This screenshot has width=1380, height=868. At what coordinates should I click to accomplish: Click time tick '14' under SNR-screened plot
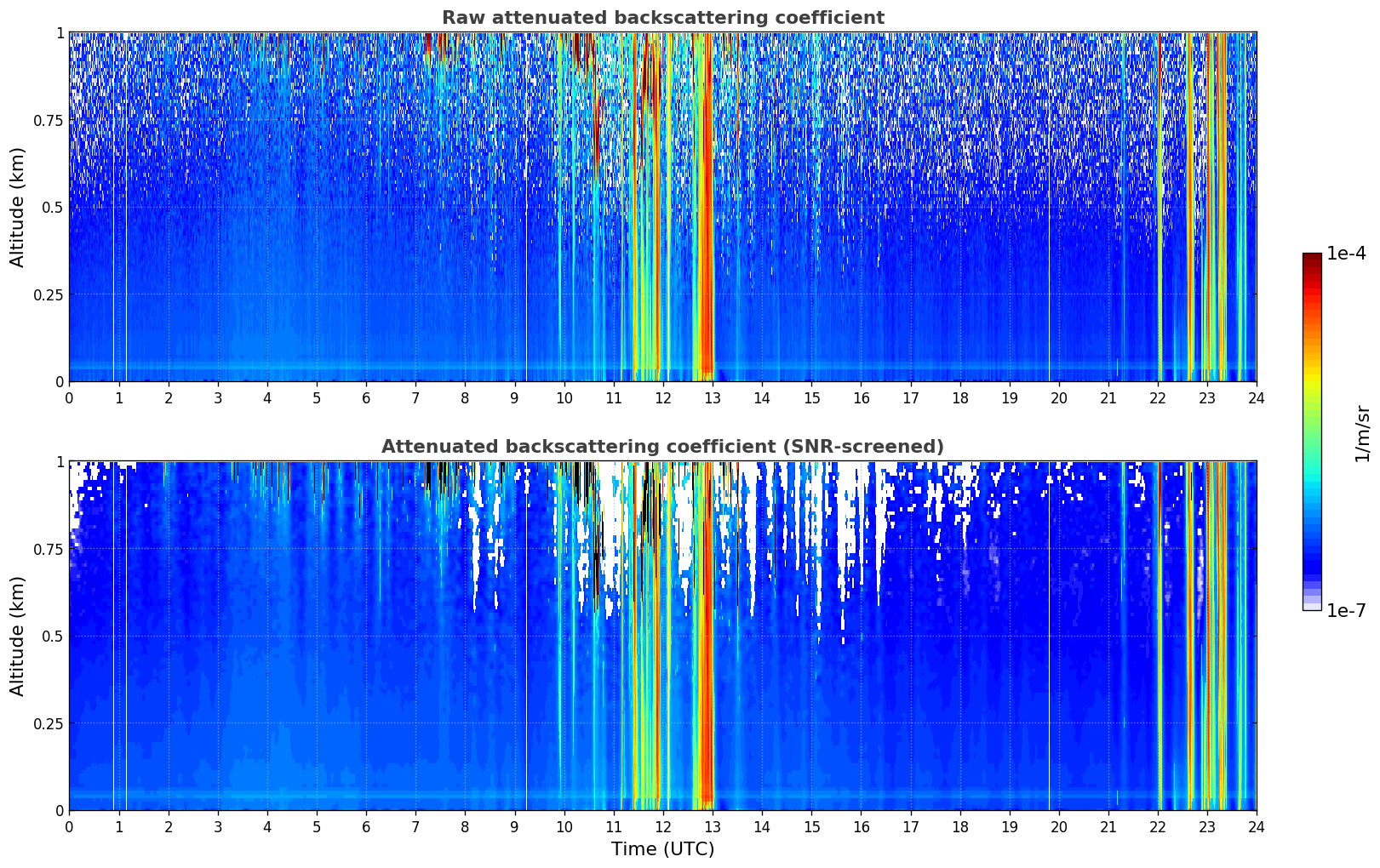coord(762,826)
